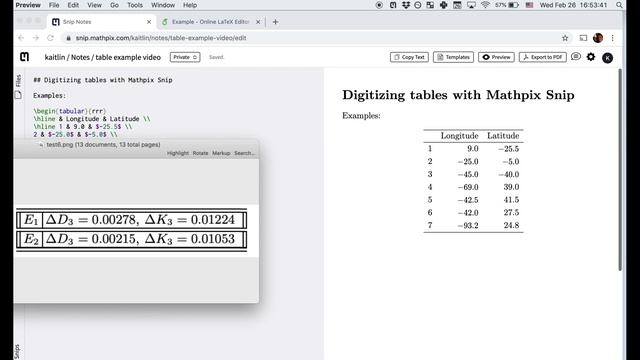Click the Wi-Fi status icon
The height and width of the screenshot is (360, 640).
click(x=485, y=5)
